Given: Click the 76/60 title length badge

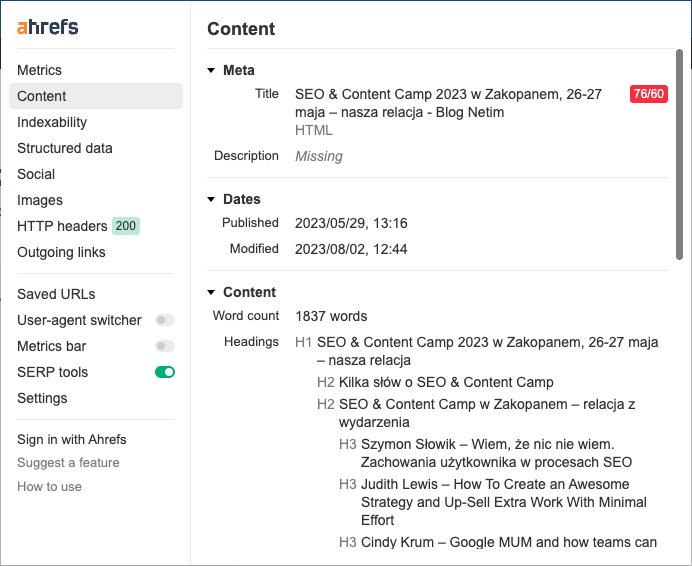Looking at the screenshot, I should point(649,94).
